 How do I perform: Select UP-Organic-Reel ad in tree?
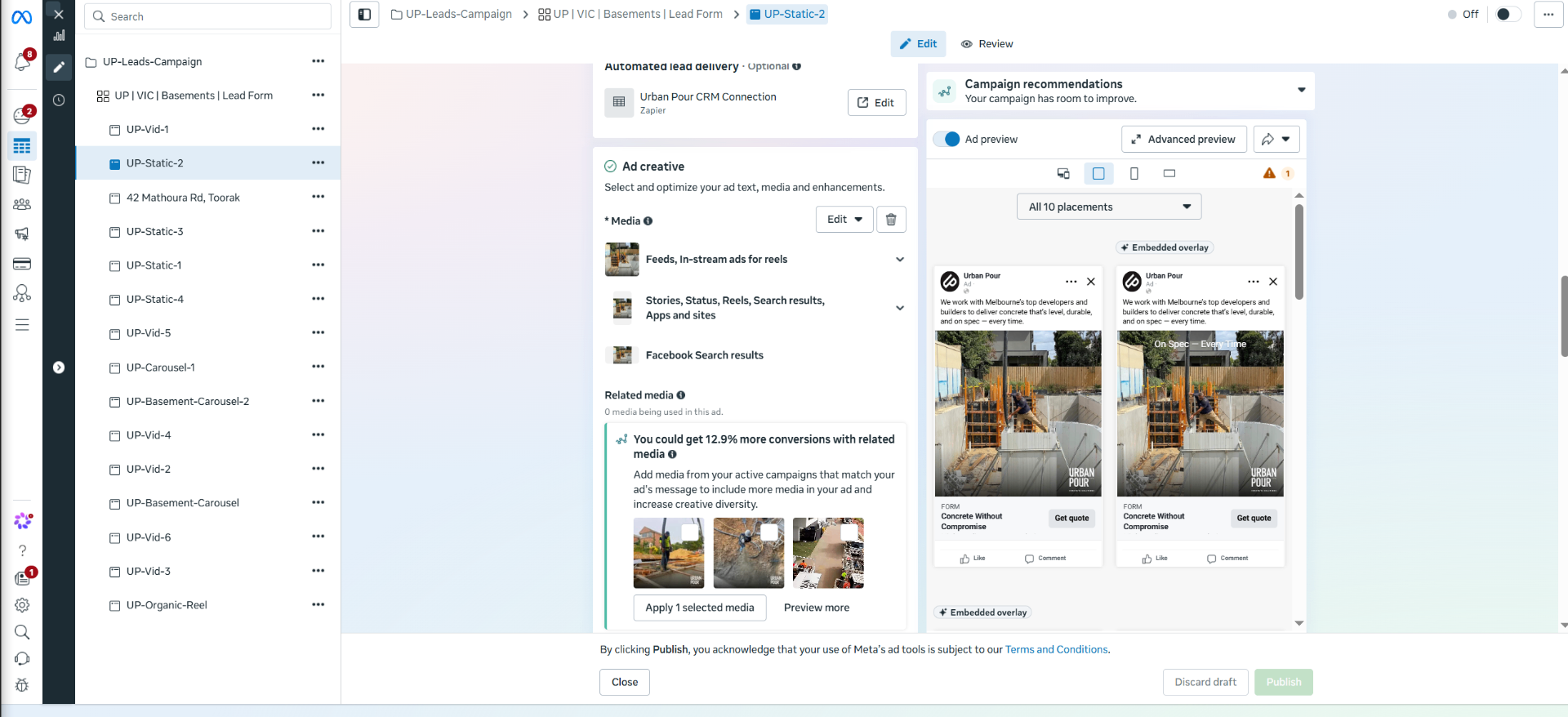pos(167,605)
